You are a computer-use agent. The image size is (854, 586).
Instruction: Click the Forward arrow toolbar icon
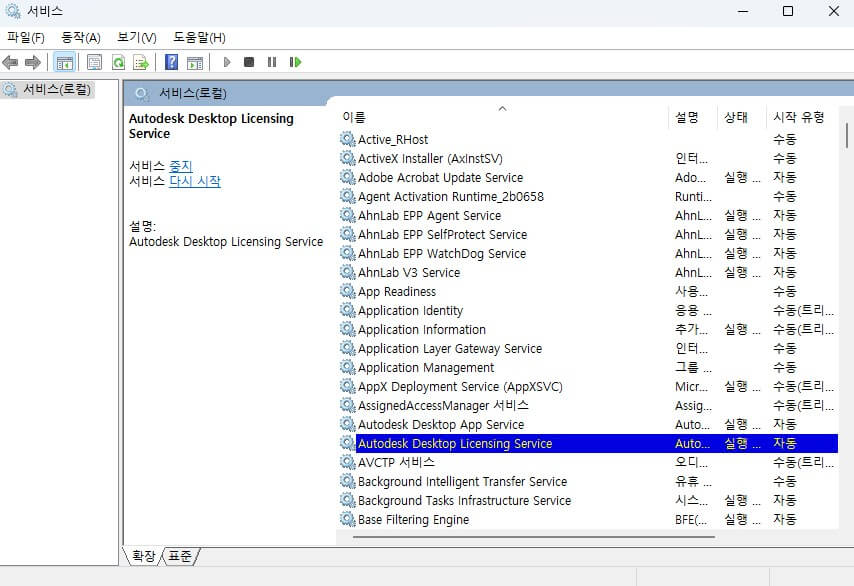[x=33, y=63]
